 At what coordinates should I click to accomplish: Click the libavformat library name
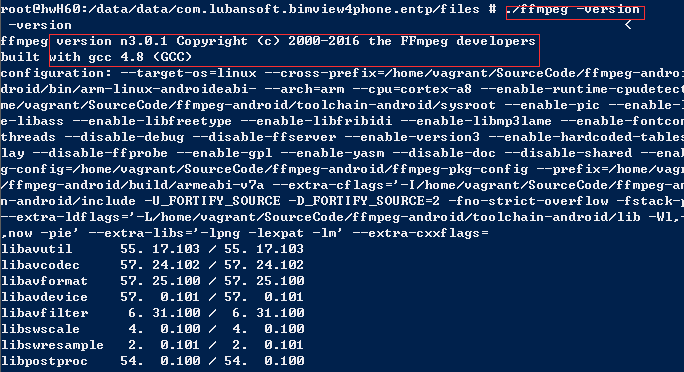[44, 281]
